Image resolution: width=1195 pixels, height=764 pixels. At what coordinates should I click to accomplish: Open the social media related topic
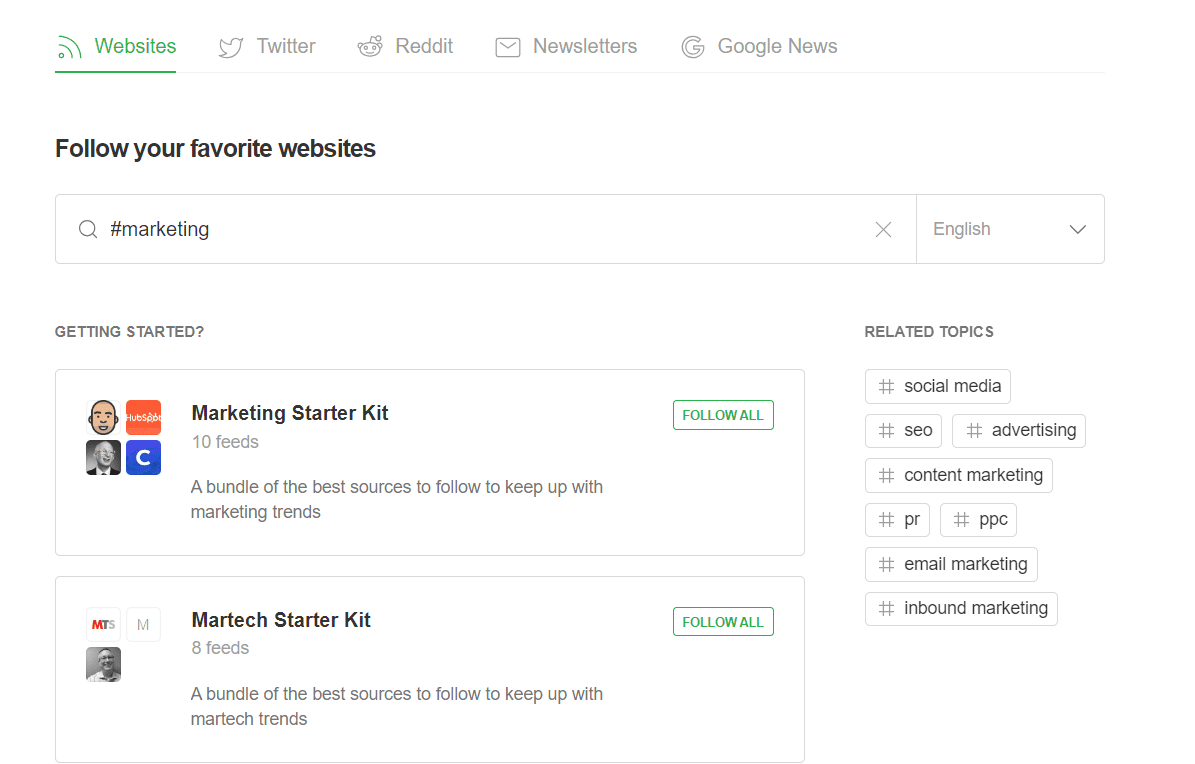coord(937,386)
